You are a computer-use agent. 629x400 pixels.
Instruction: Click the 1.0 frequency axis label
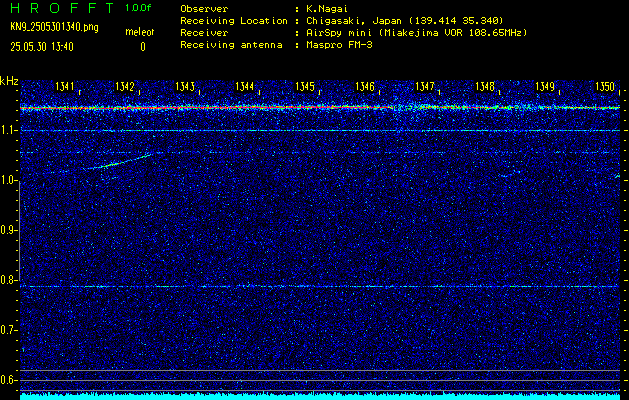(x=7, y=180)
